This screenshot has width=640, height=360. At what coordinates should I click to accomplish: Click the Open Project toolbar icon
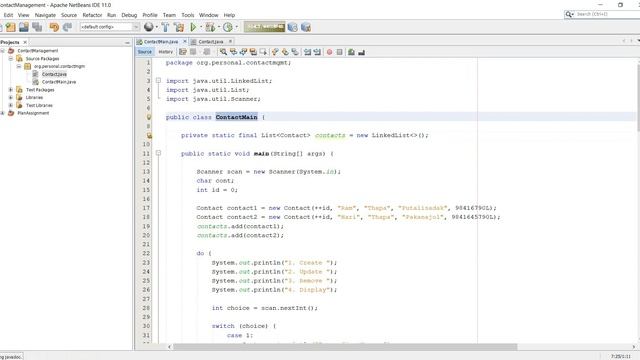(24, 27)
